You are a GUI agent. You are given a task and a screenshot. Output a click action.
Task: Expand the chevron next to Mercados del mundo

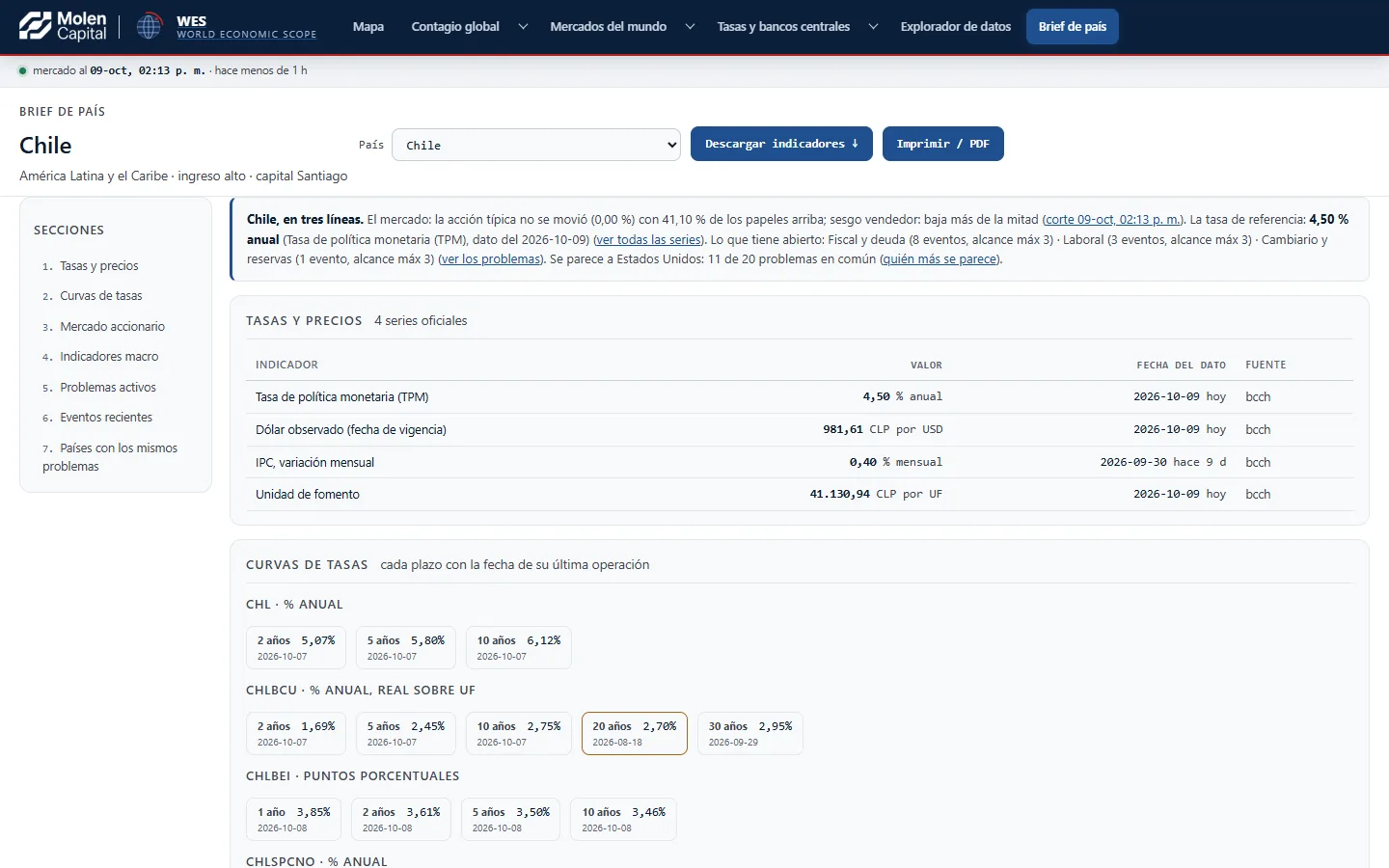click(690, 26)
